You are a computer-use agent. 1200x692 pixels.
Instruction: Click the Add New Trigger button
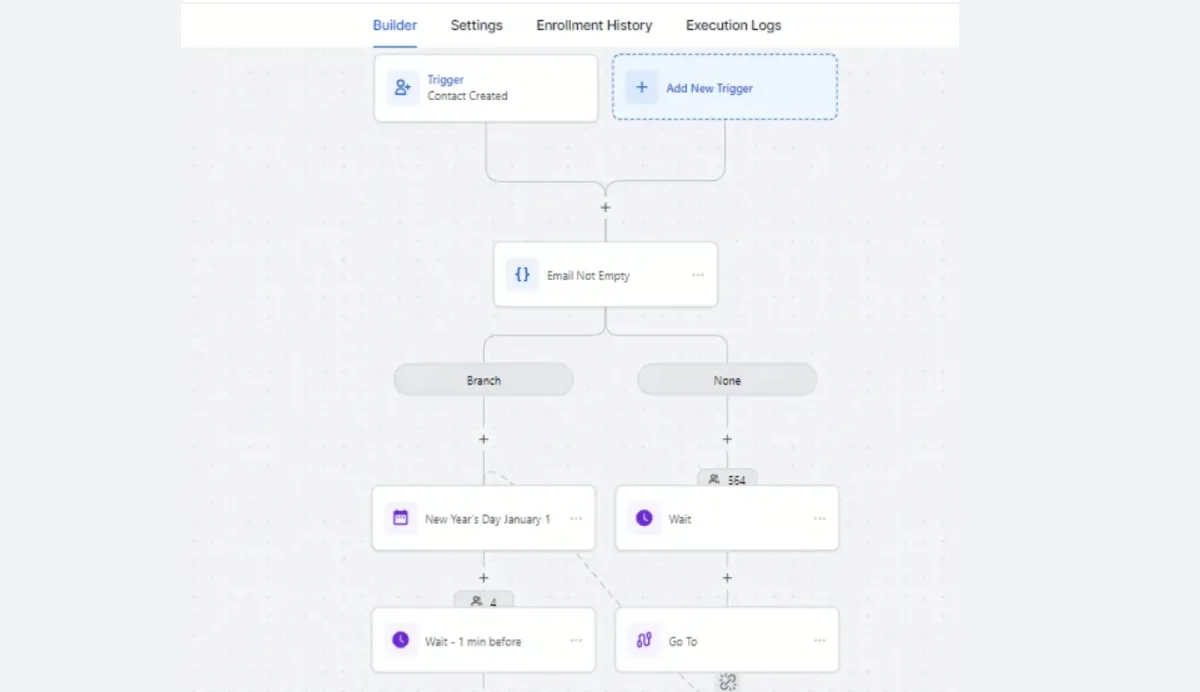pyautogui.click(x=724, y=88)
